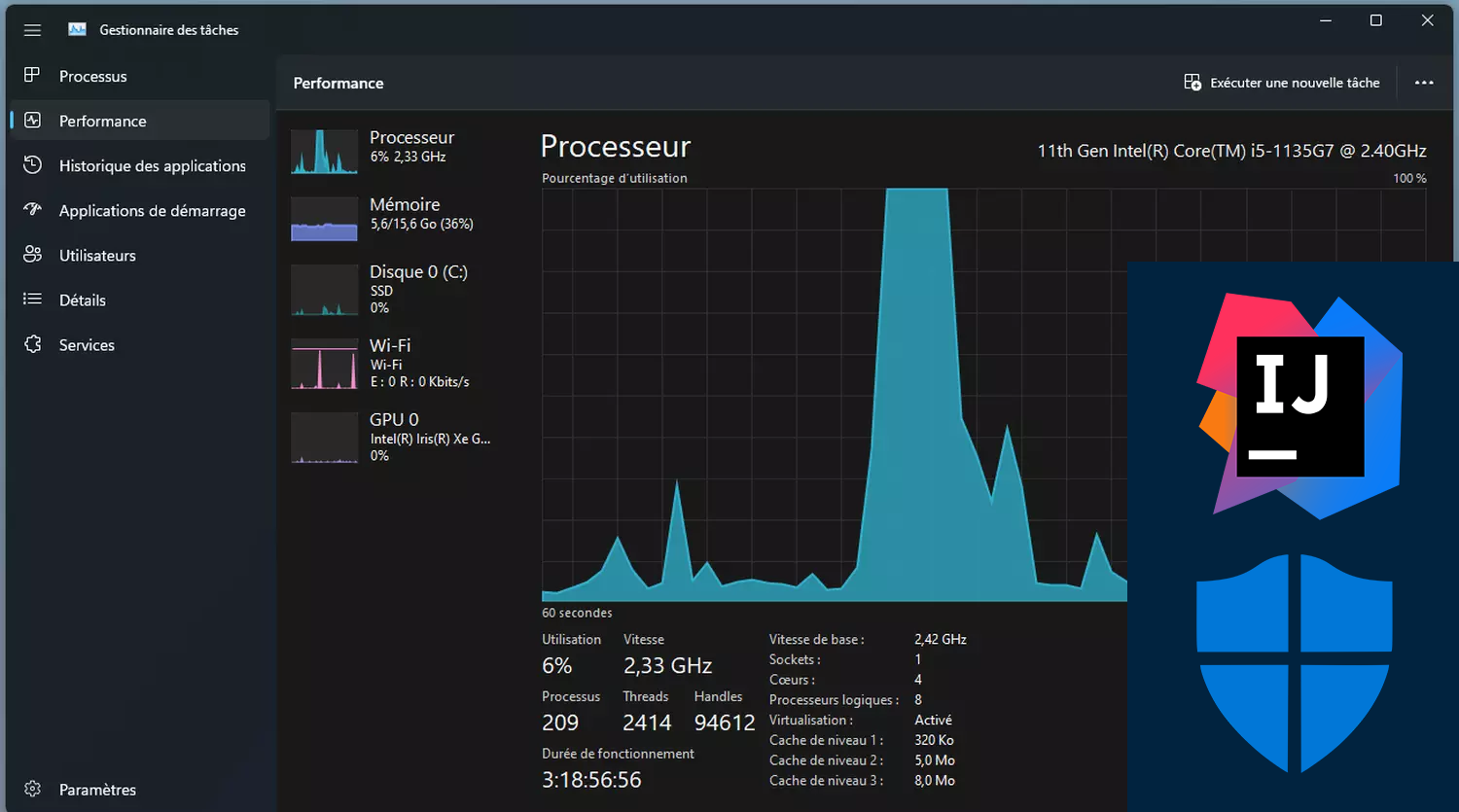
Task: Click the Historique des applications icon
Action: (x=32, y=164)
